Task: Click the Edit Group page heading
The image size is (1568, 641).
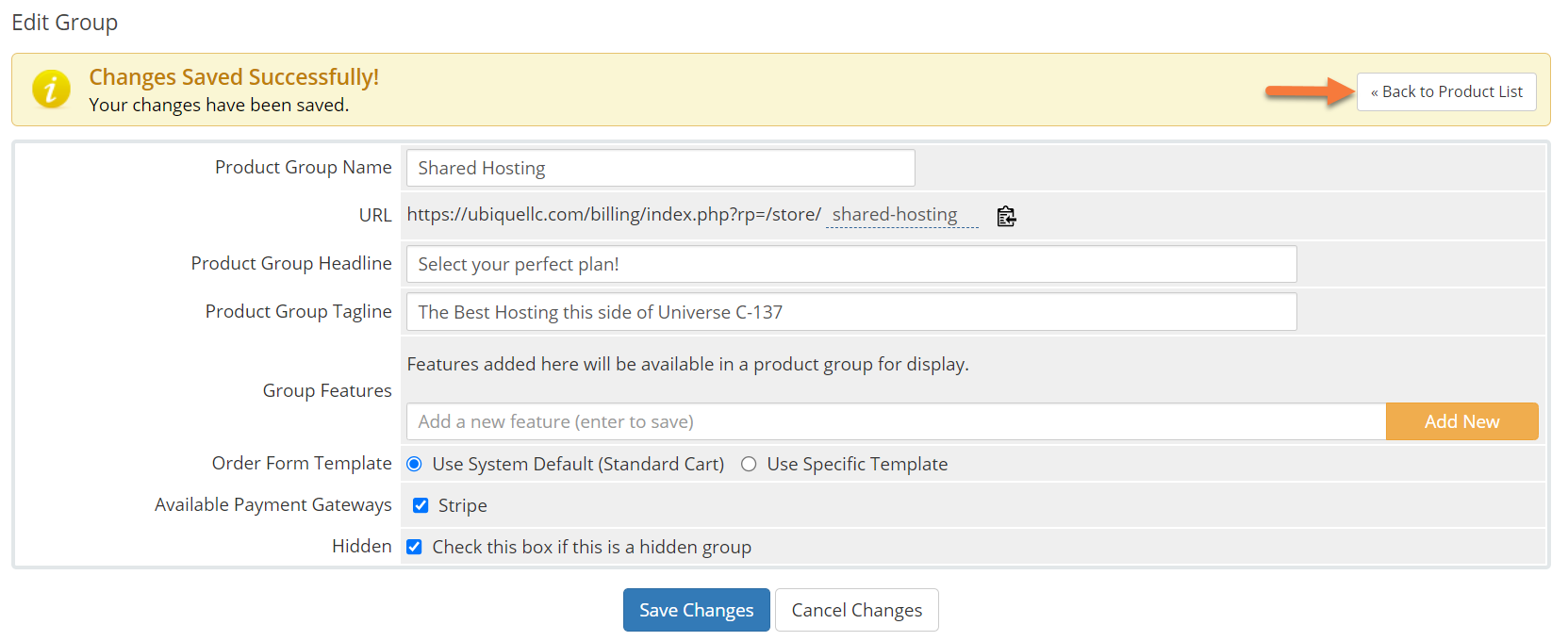Action: (x=65, y=23)
